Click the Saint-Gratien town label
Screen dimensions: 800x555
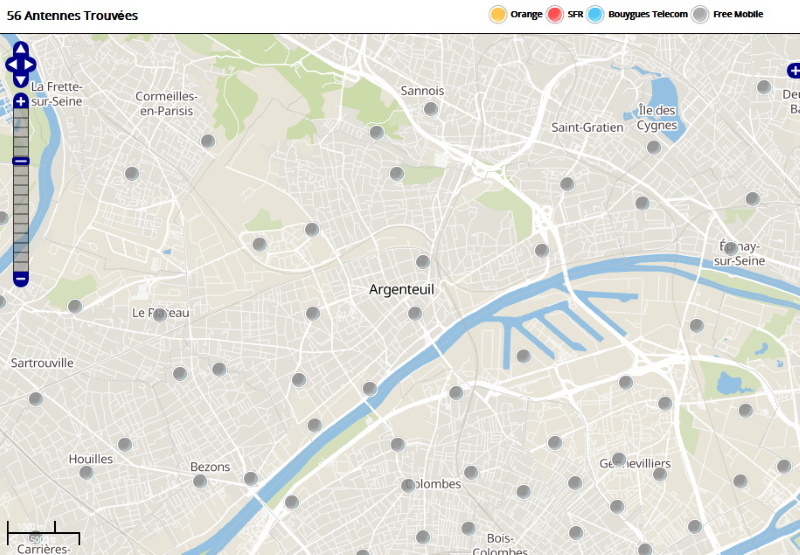tap(587, 128)
